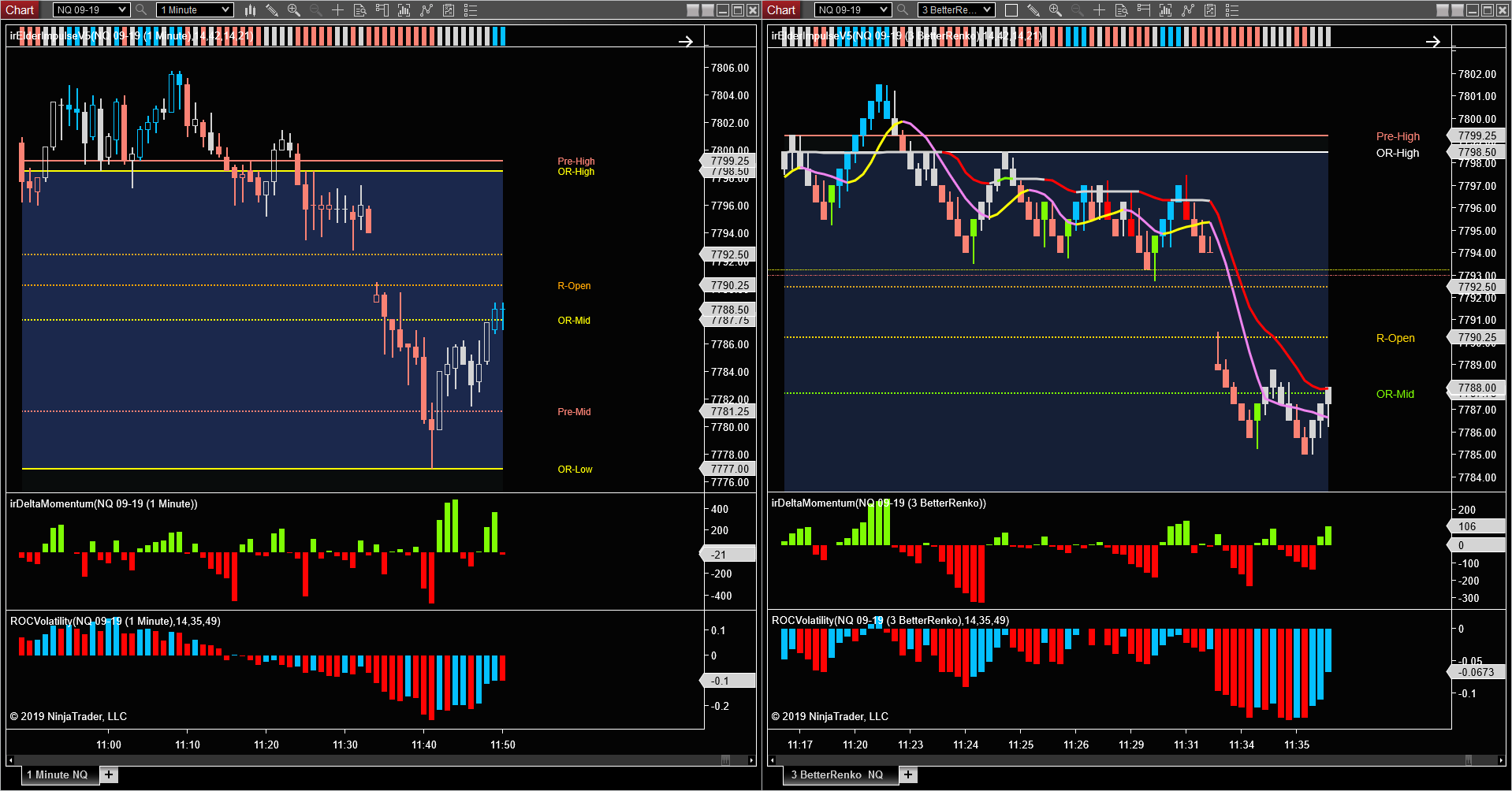Click the -21 value marker in left momentum panel
This screenshot has width=1512, height=791.
click(728, 554)
